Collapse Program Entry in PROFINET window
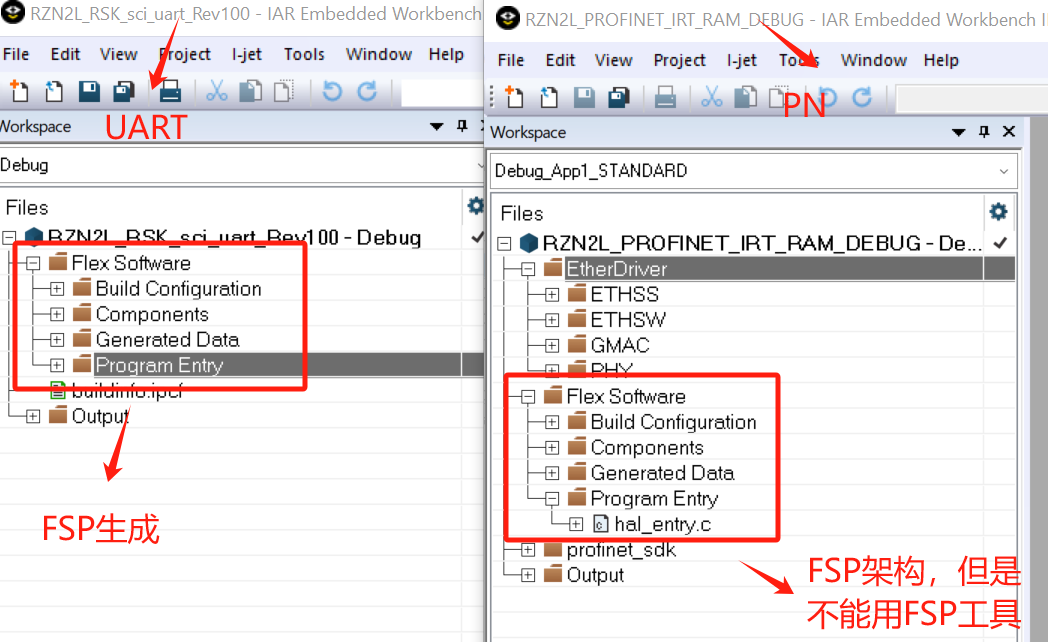This screenshot has height=642, width=1048. tap(552, 498)
